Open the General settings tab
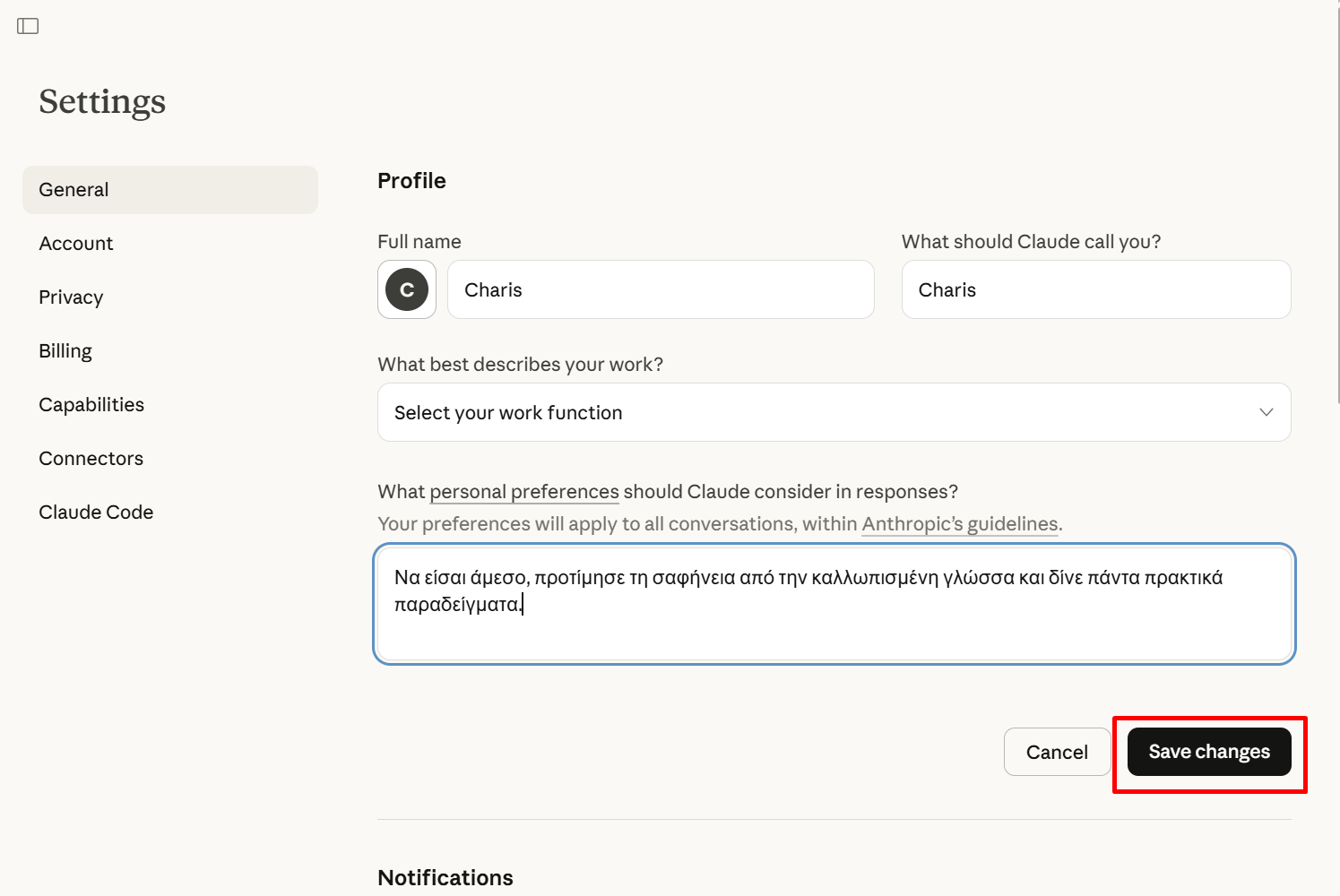Viewport: 1340px width, 896px height. [x=170, y=190]
